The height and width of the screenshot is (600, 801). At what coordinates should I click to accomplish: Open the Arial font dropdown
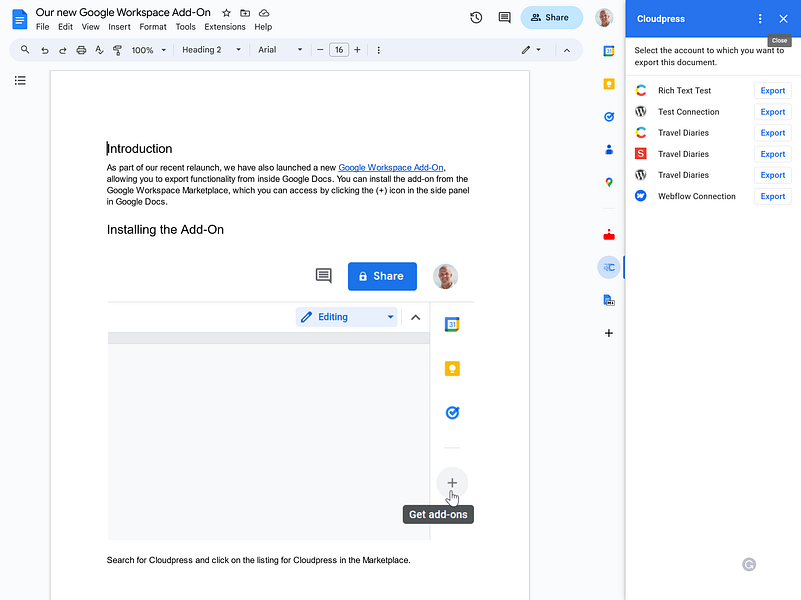pyautogui.click(x=280, y=50)
